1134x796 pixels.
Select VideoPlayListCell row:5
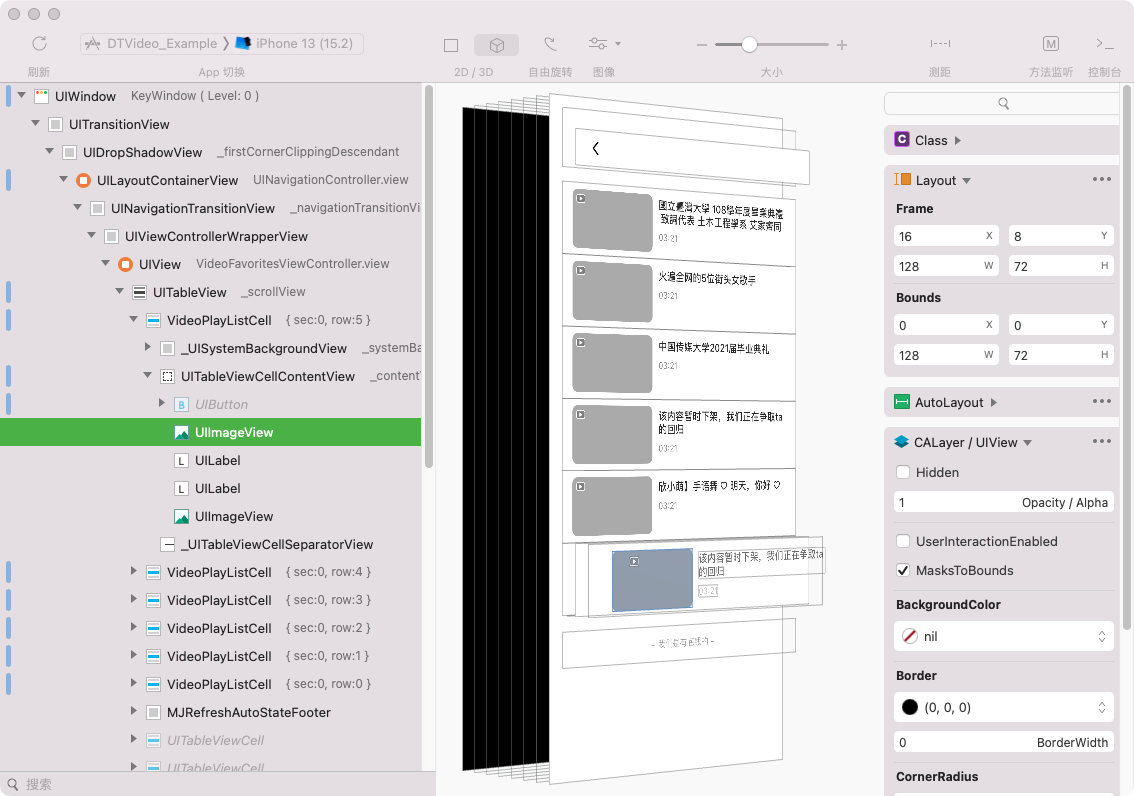pyautogui.click(x=210, y=320)
